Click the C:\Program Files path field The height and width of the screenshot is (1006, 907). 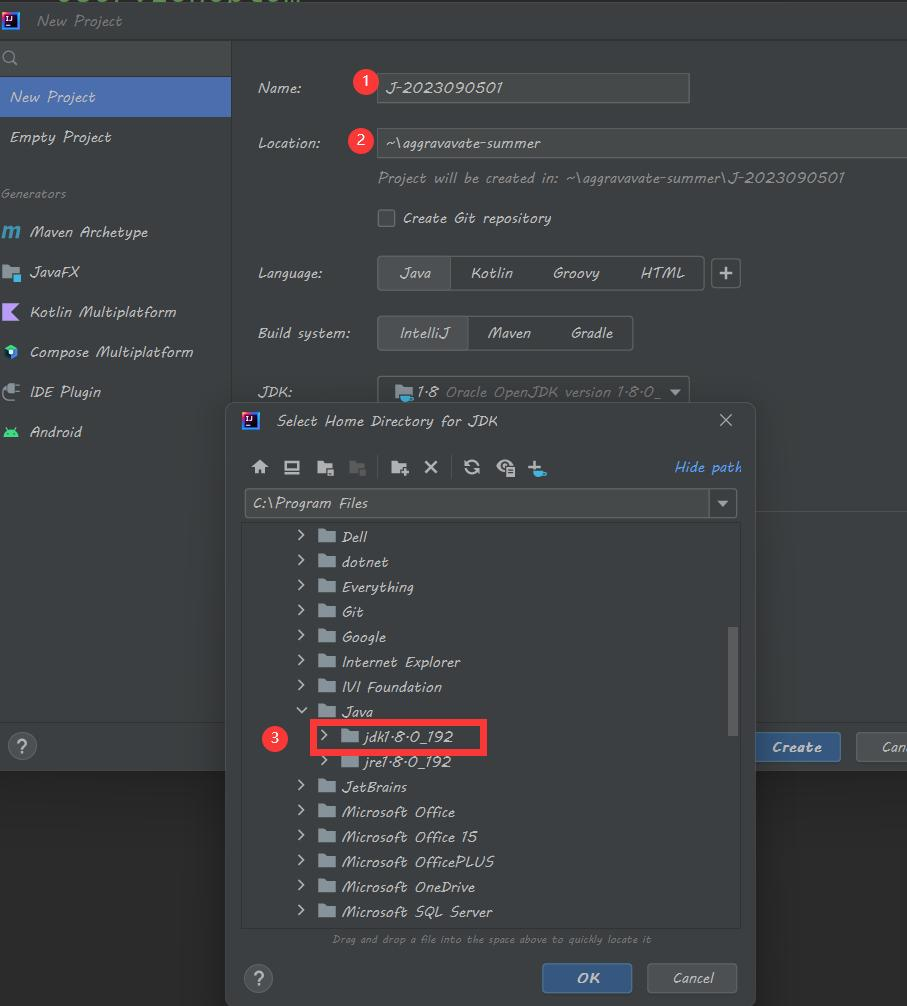pos(477,504)
